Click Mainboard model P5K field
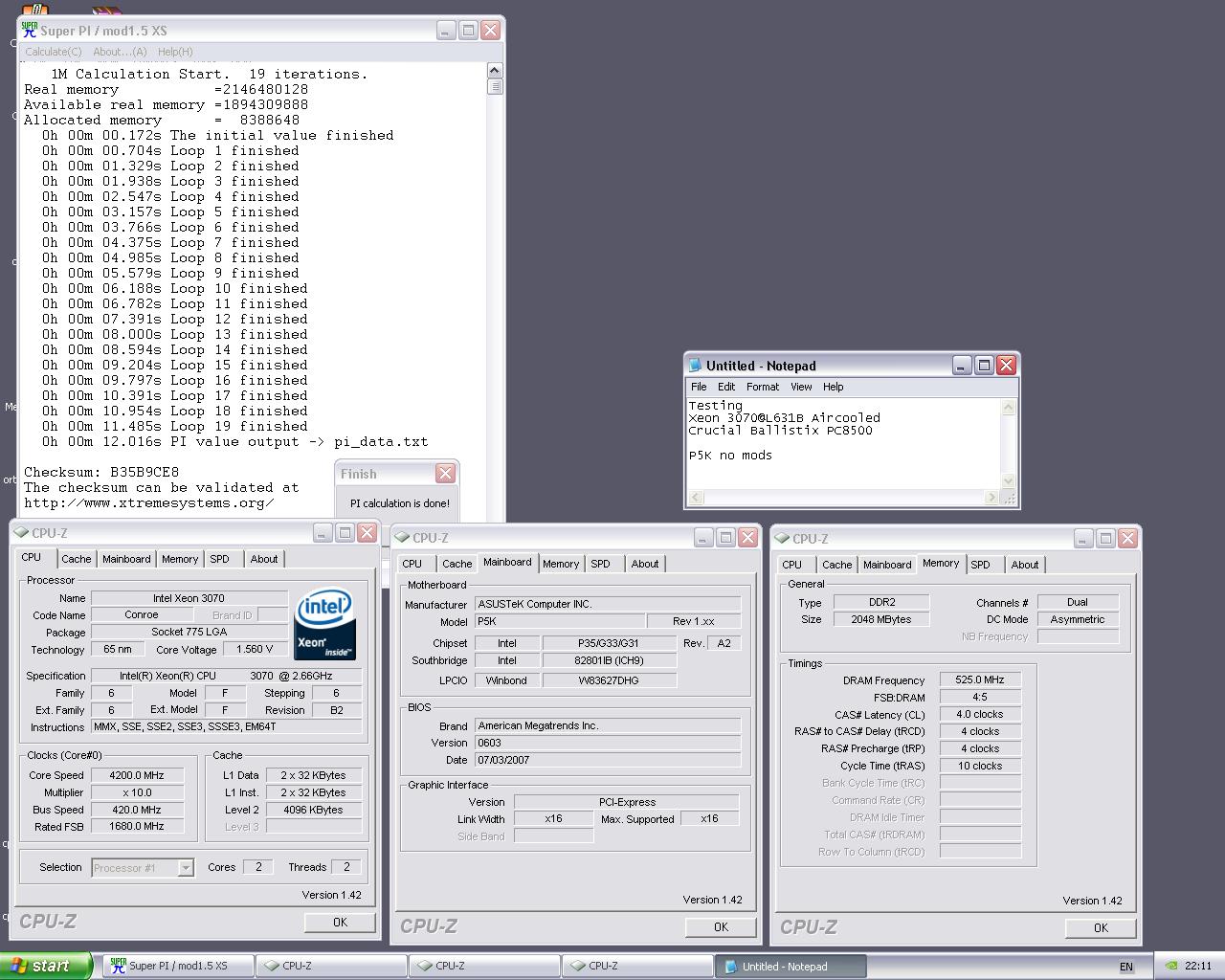The width and height of the screenshot is (1225, 980). click(x=559, y=621)
